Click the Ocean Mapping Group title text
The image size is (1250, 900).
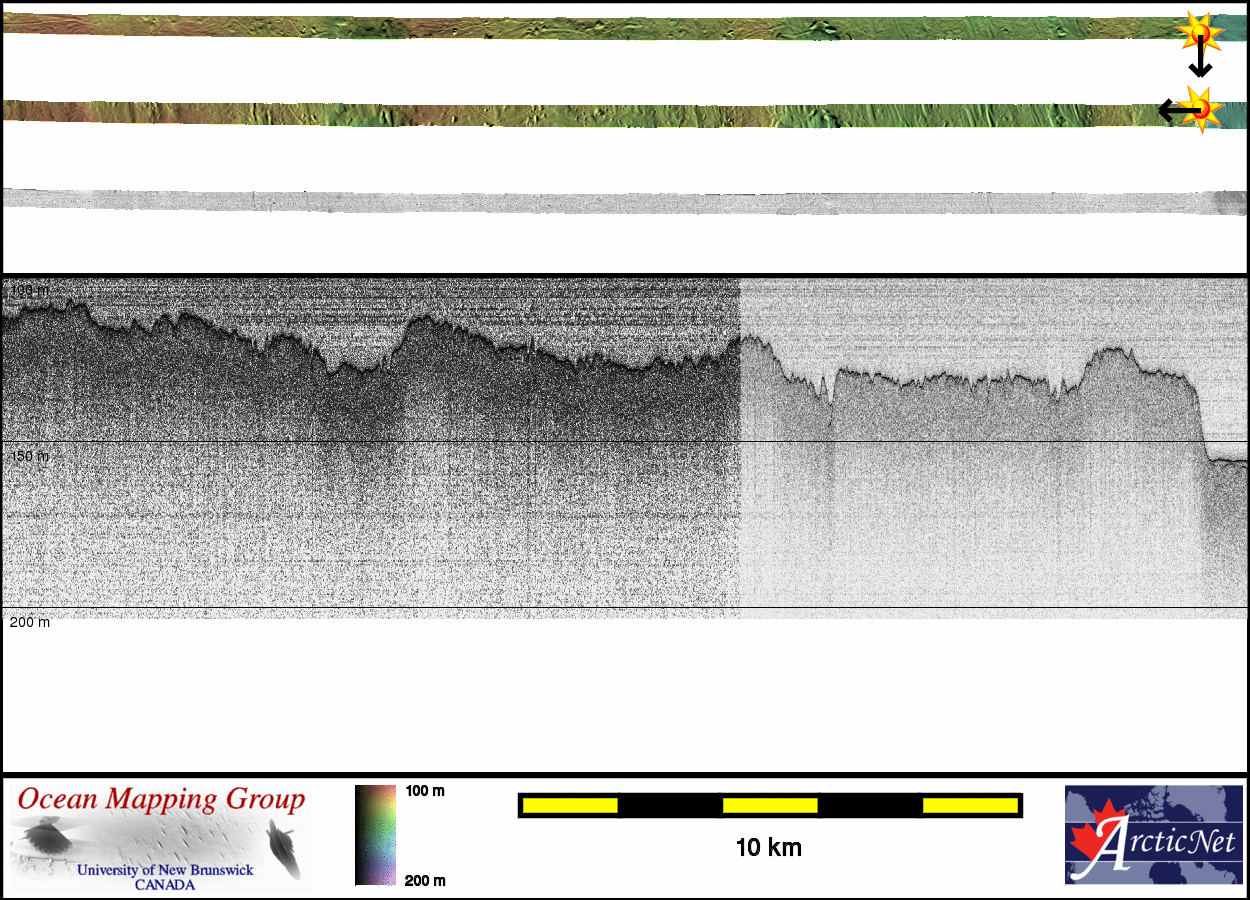coord(161,800)
